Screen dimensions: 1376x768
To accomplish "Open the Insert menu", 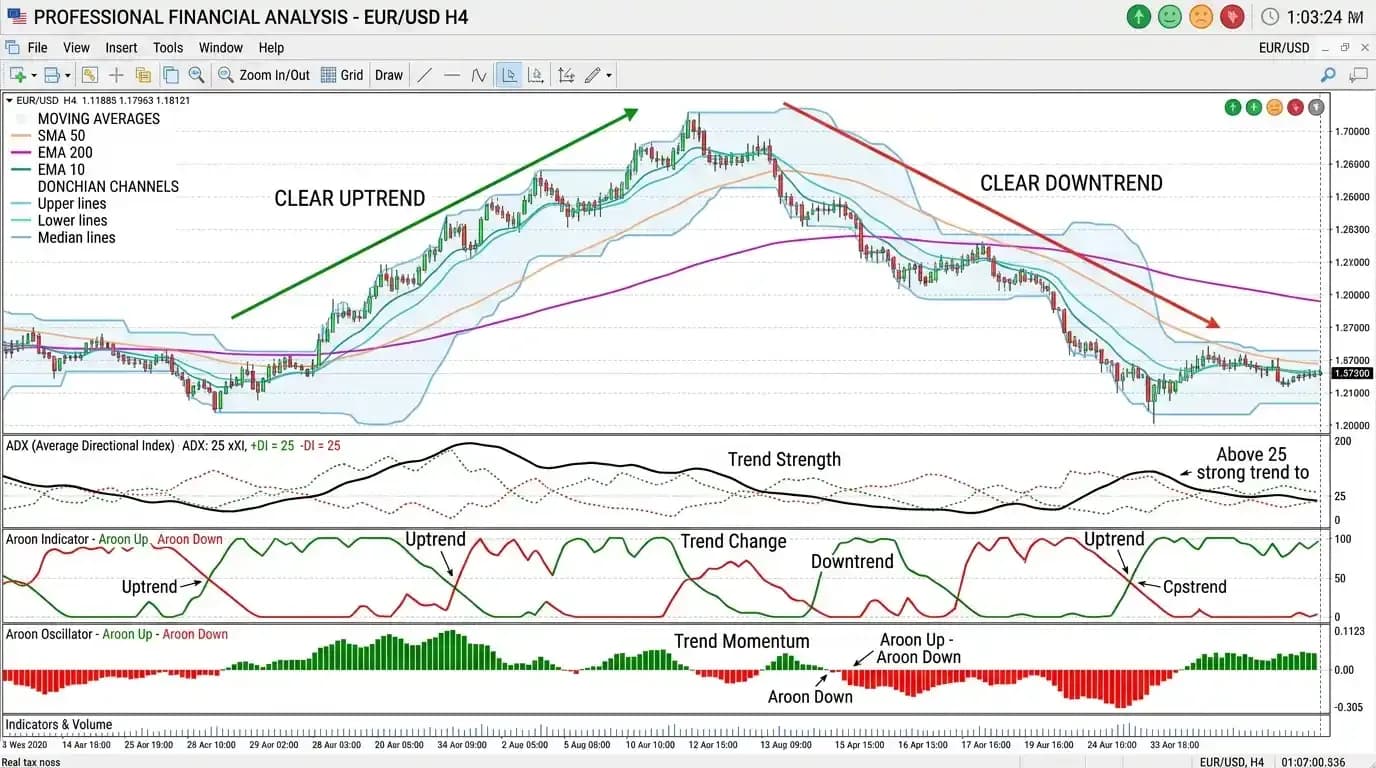I will point(121,47).
